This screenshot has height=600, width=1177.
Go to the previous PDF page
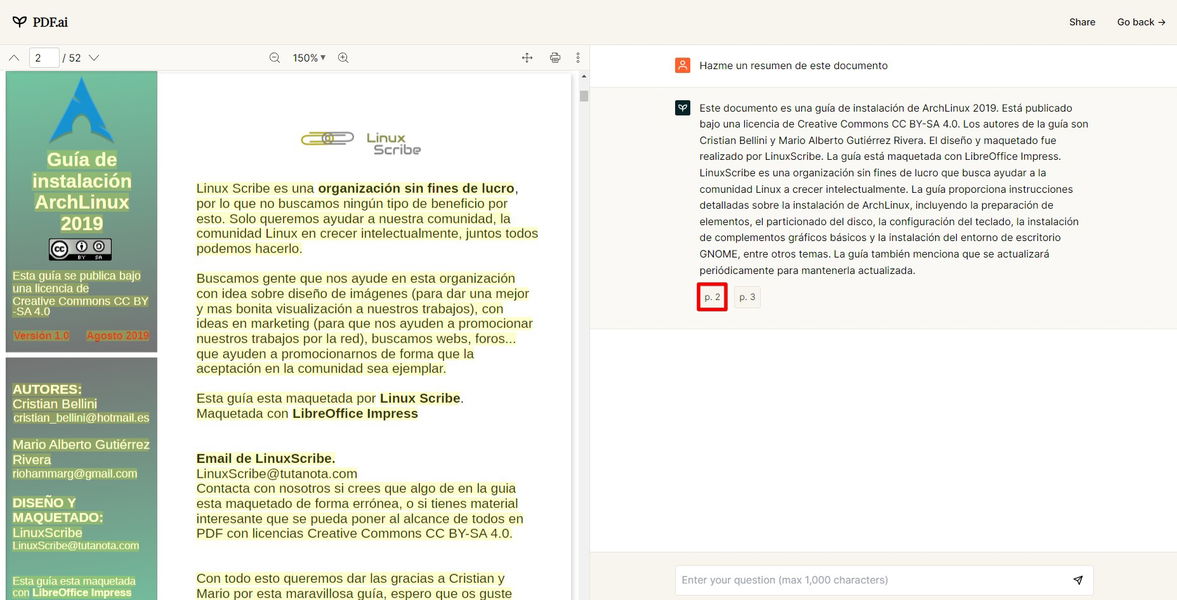pos(14,58)
